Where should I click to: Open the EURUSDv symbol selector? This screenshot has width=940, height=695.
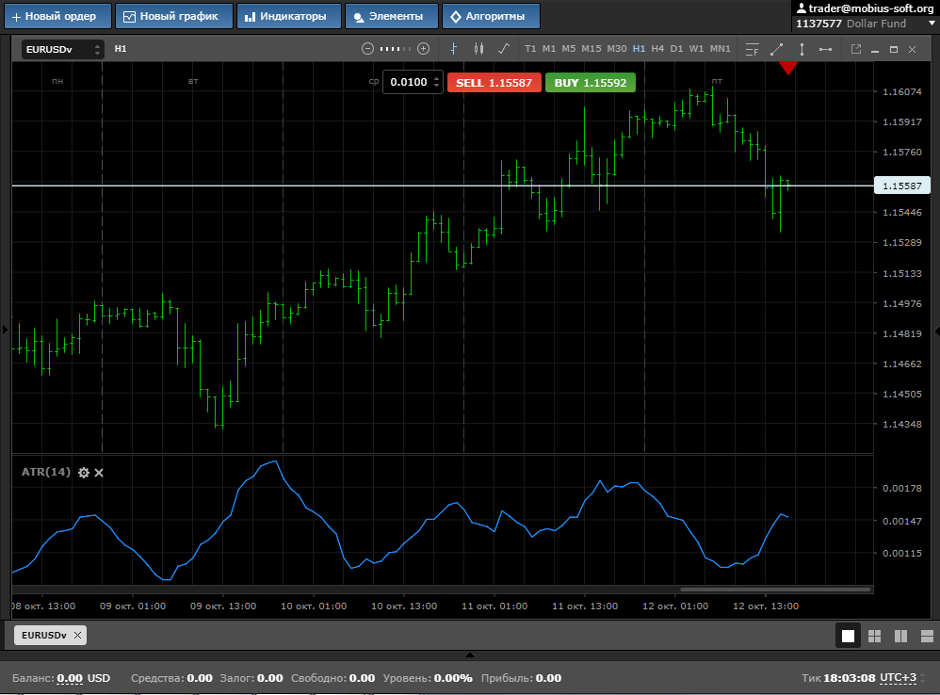click(63, 49)
